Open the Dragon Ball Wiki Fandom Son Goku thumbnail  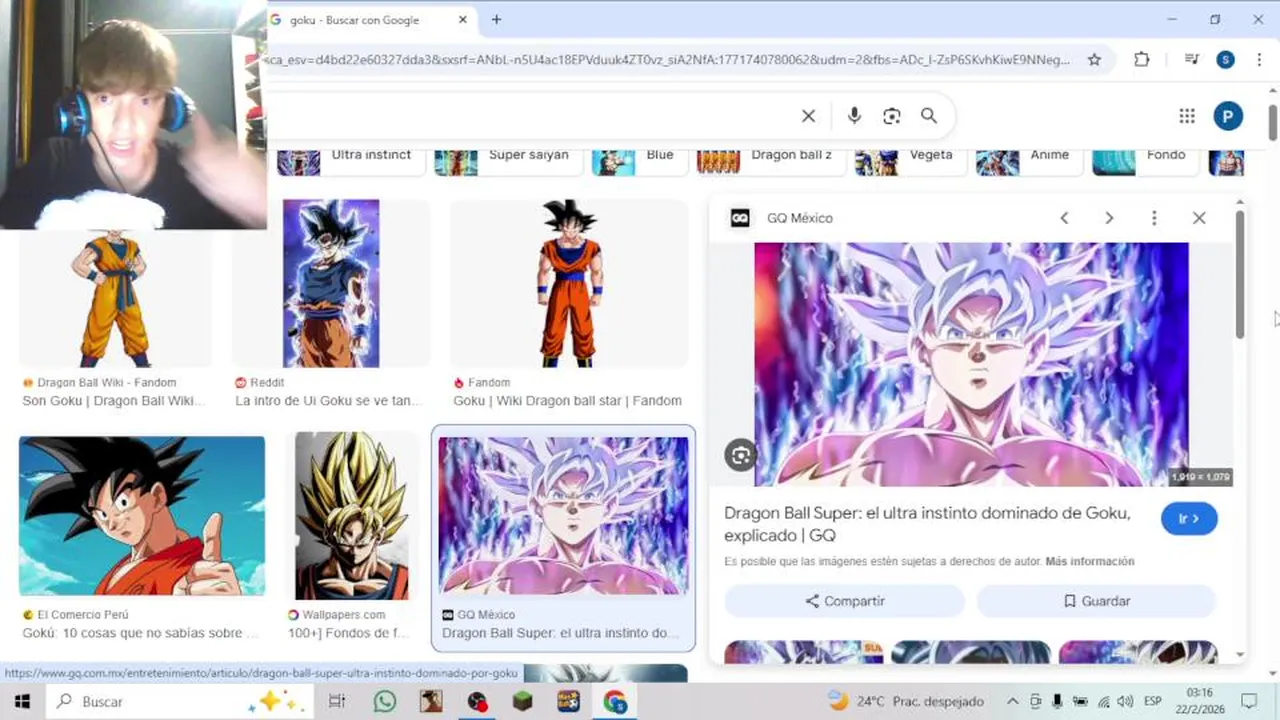115,298
